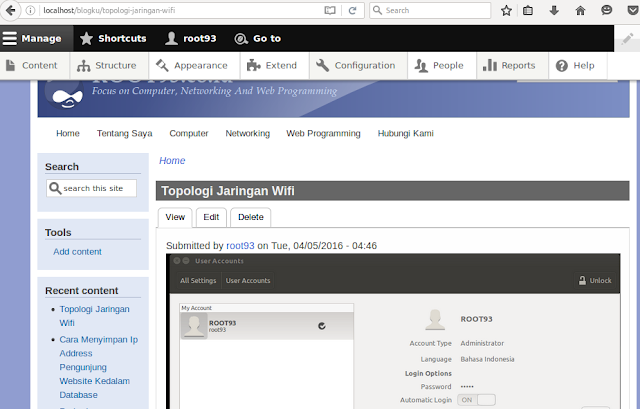Click User Accounts button in image toolbar
This screenshot has height=409, width=640.
click(248, 280)
